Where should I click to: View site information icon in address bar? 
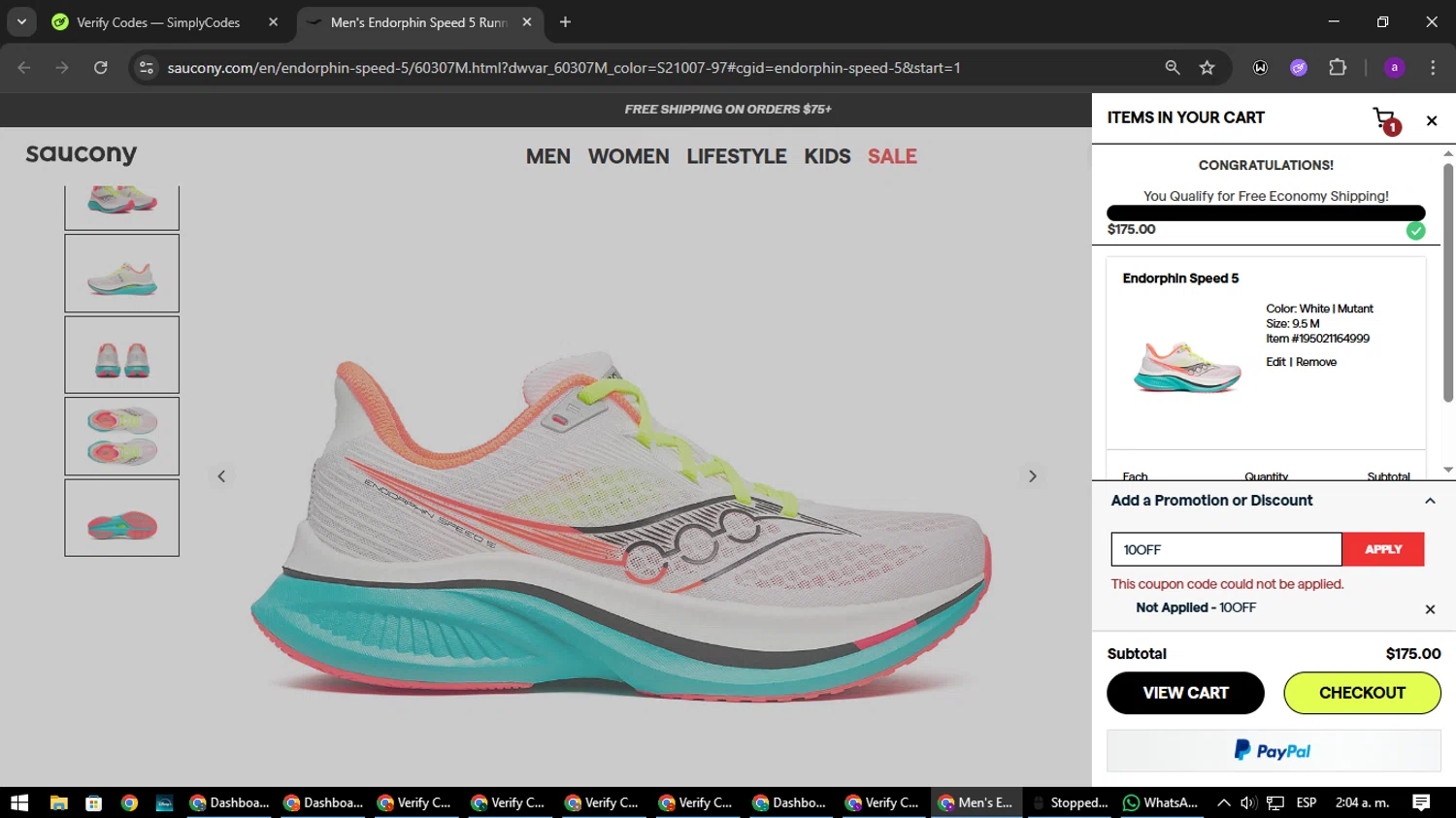pos(147,68)
